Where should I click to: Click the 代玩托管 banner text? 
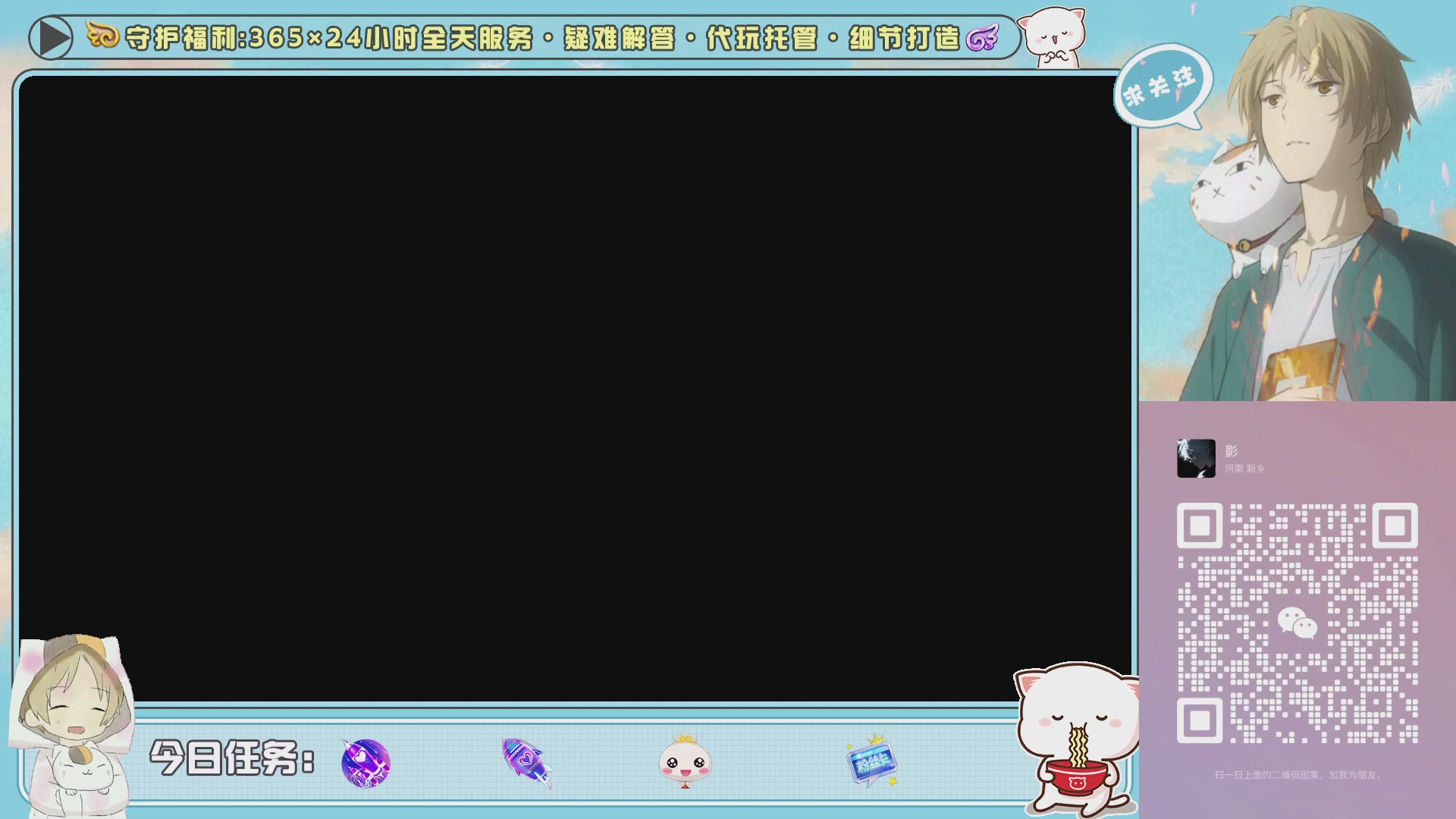point(761,38)
